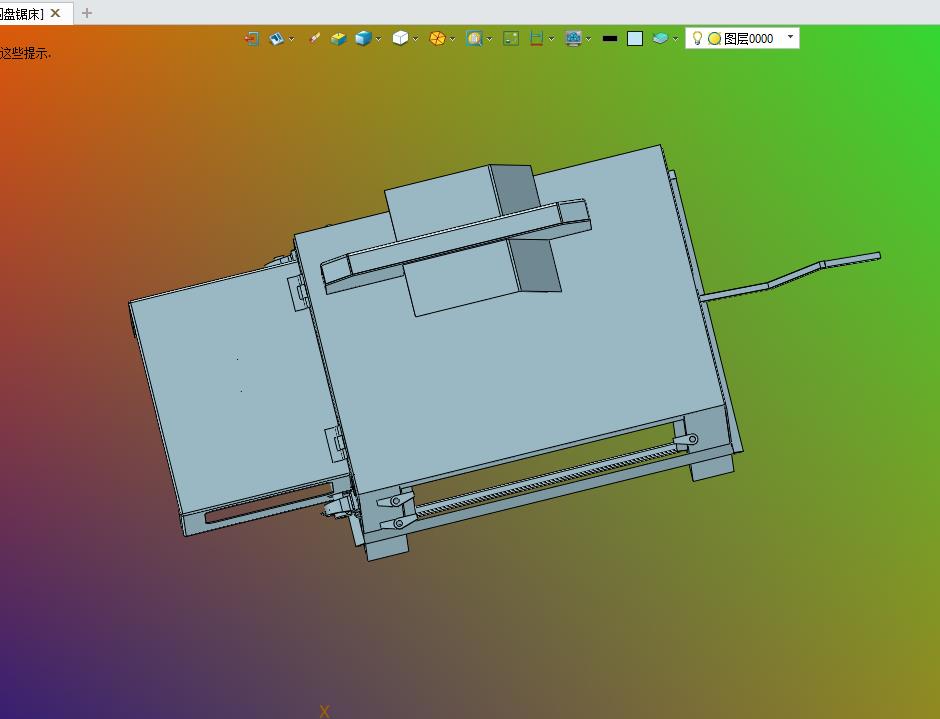Click the light blue face color swatch
This screenshot has height=719, width=940.
[635, 39]
